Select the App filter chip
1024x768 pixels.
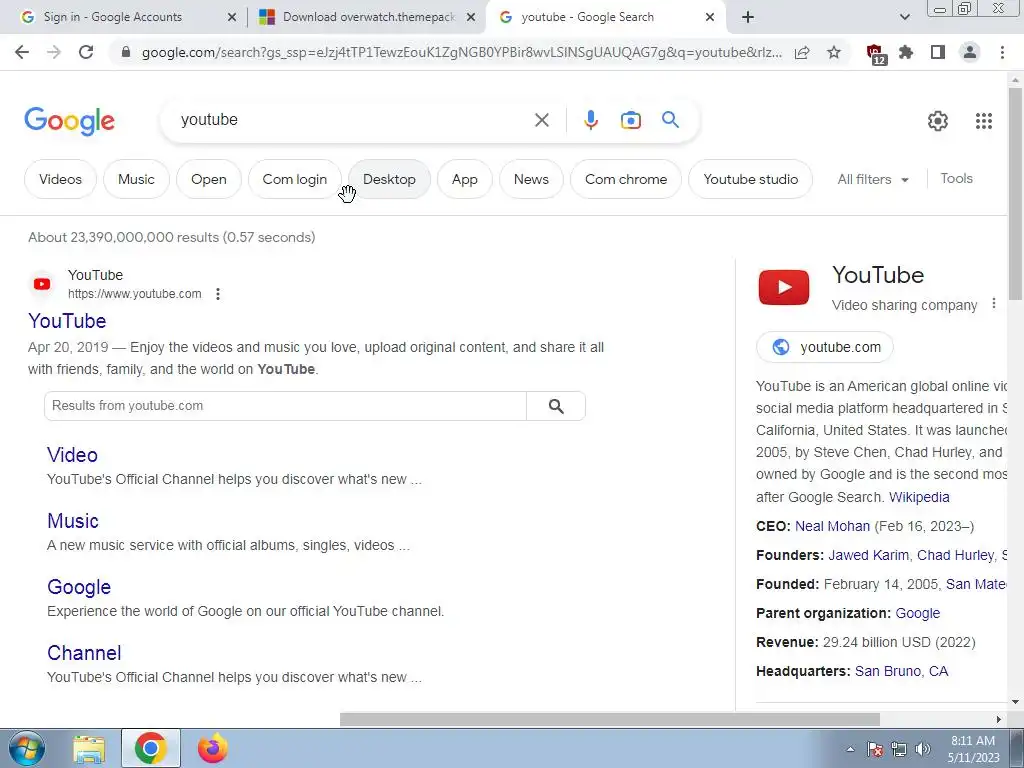(465, 179)
